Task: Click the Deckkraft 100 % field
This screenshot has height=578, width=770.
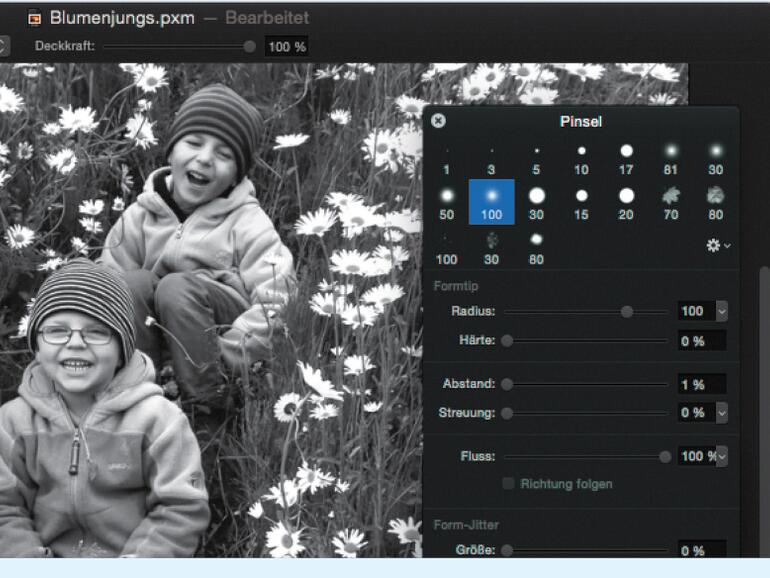Action: point(287,47)
